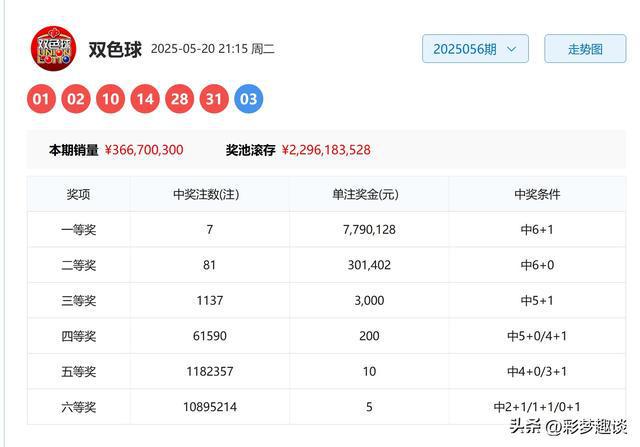Click prize pool amount ¥2,296,183,528
Image resolution: width=640 pixels, height=447 pixels.
pos(326,150)
